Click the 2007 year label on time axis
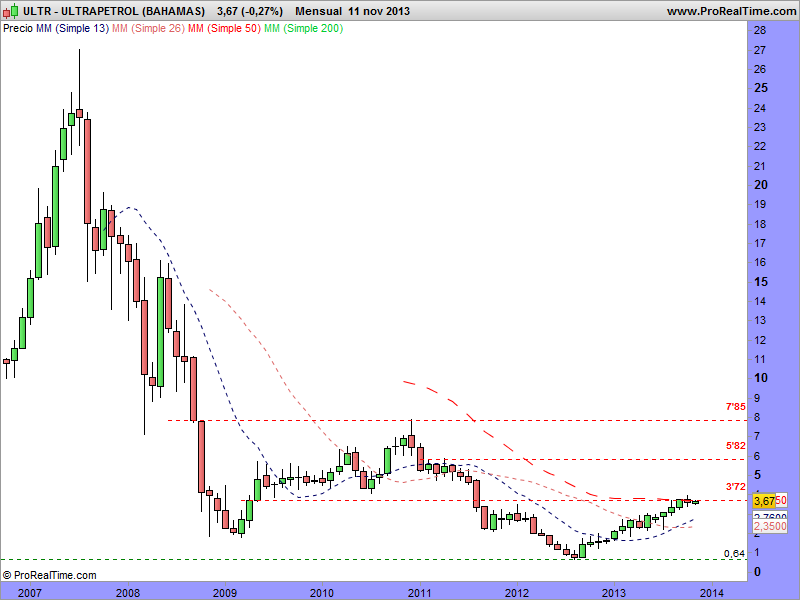The width and height of the screenshot is (800, 600). (30, 592)
